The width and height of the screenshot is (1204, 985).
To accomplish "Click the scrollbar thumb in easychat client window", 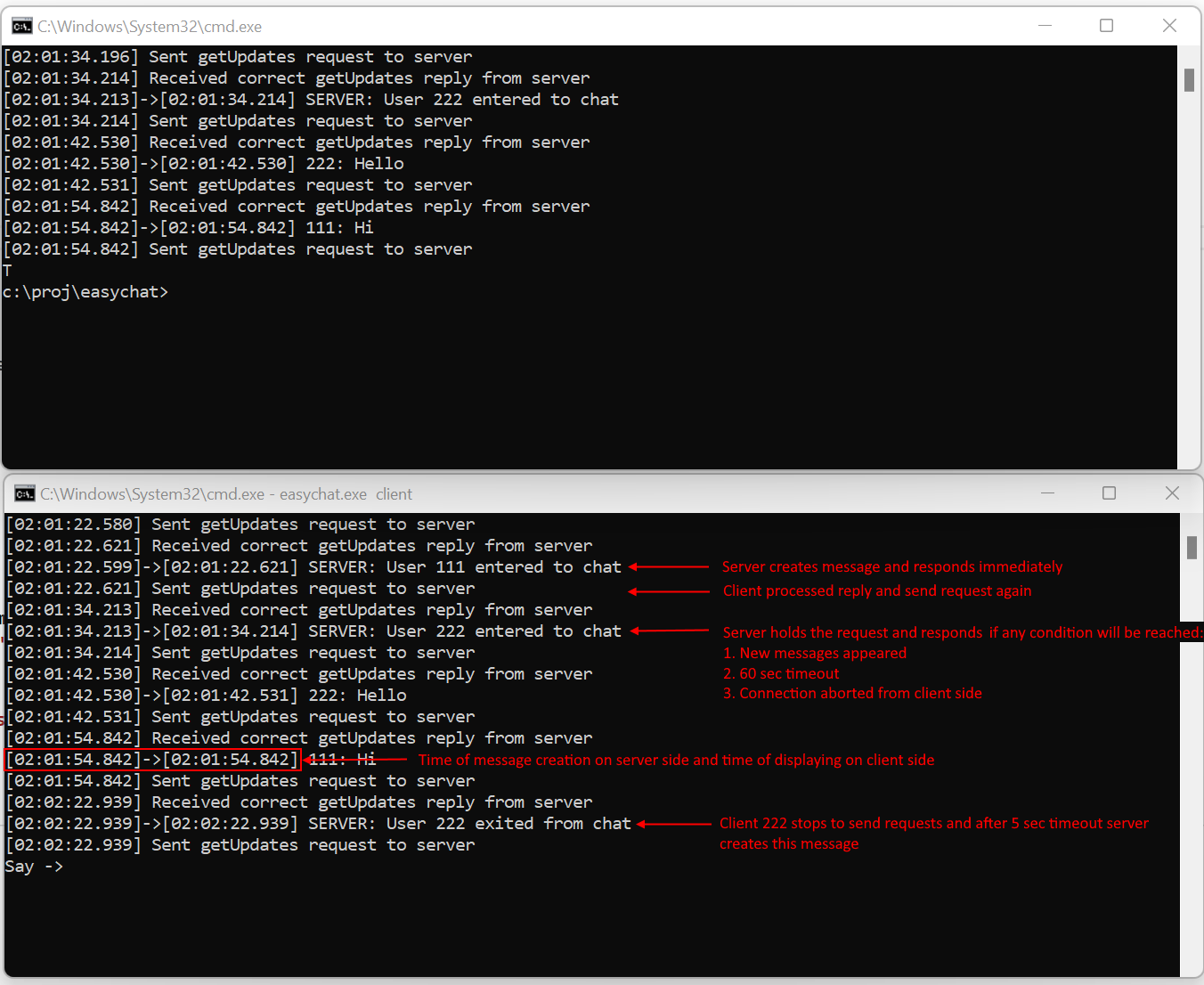I will tap(1192, 548).
